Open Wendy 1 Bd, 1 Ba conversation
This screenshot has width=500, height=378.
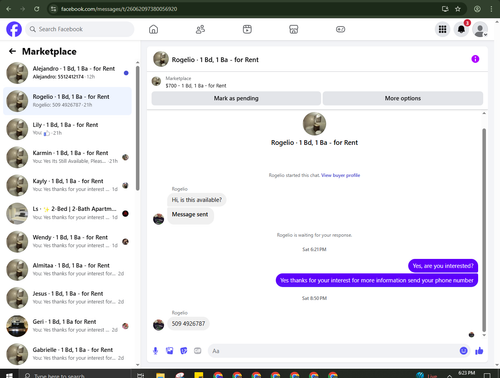tap(67, 242)
